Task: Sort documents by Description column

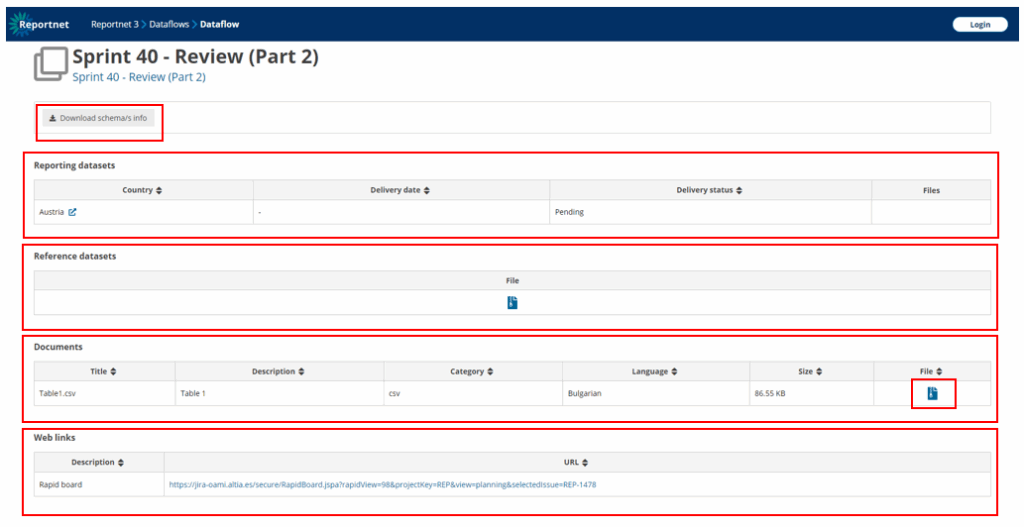Action: pyautogui.click(x=301, y=372)
